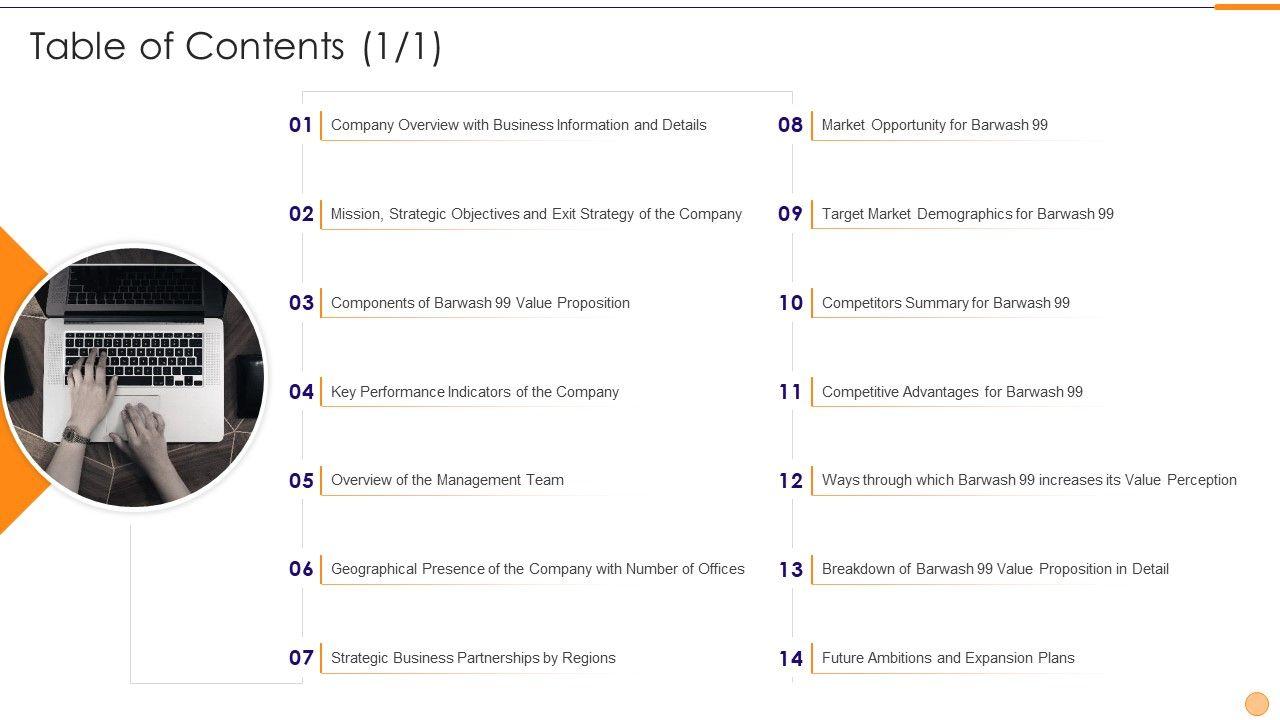Click the orange accent bar at top corner
The width and height of the screenshot is (1280, 720).
1246,7
